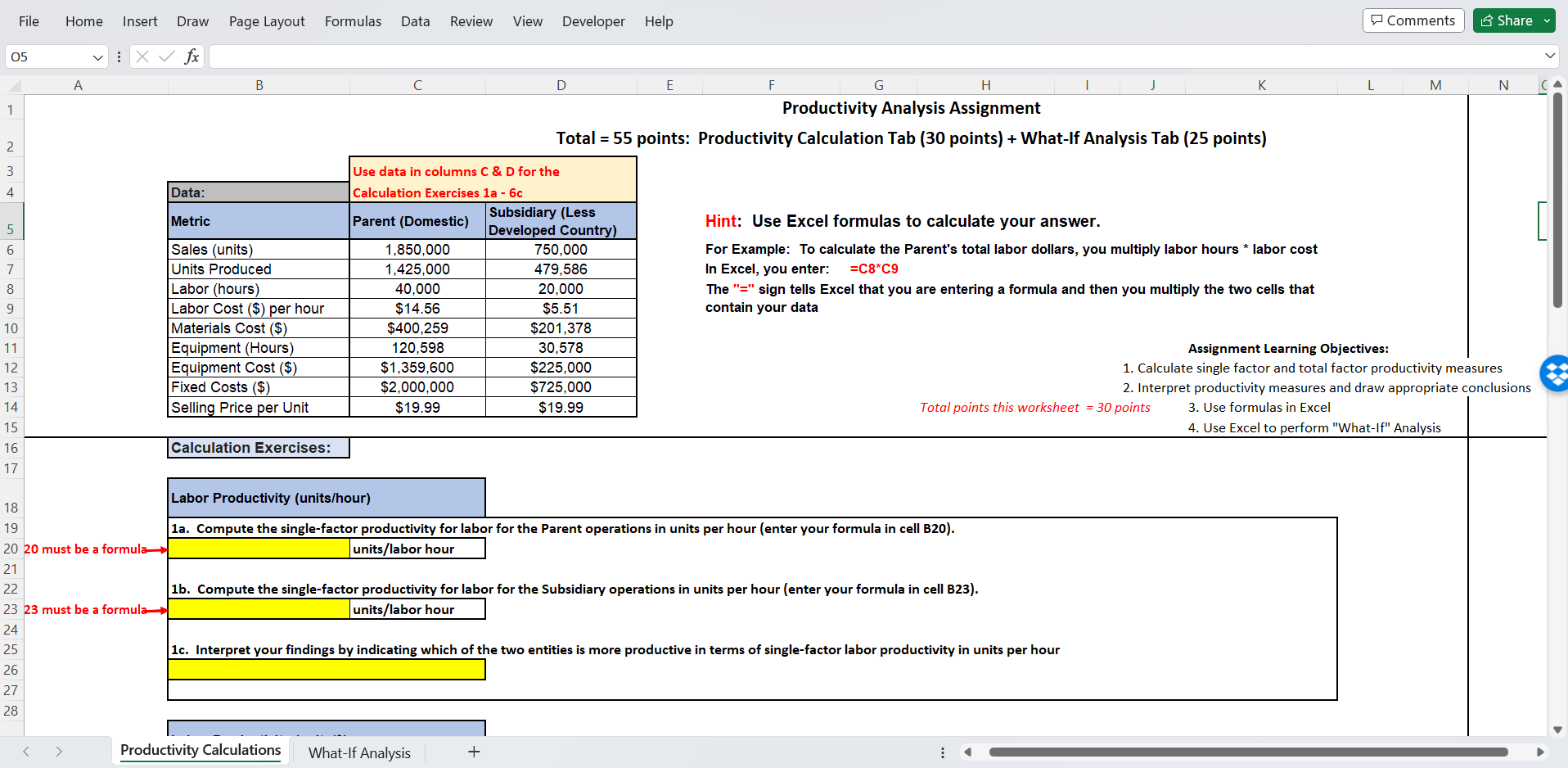
Task: Click the Comments button
Action: pyautogui.click(x=1413, y=20)
